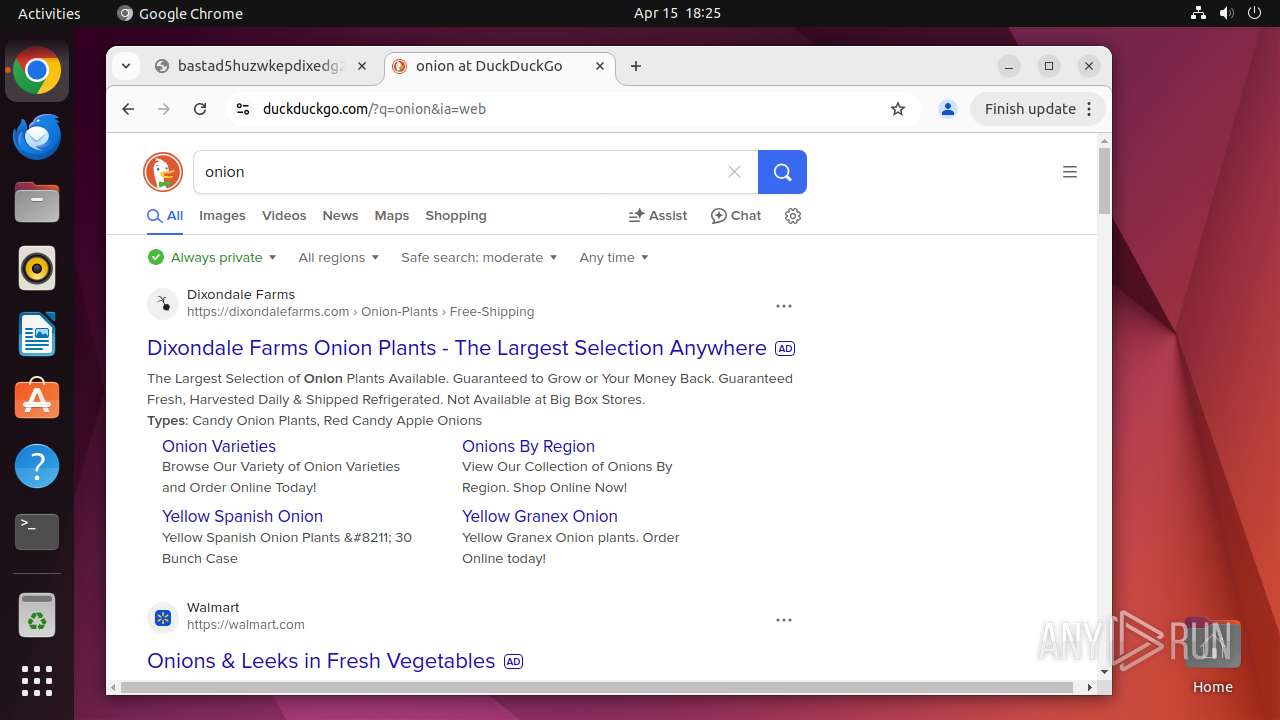Image resolution: width=1280 pixels, height=720 pixels.
Task: Click the horizontal page scrollbar
Action: tap(598, 687)
